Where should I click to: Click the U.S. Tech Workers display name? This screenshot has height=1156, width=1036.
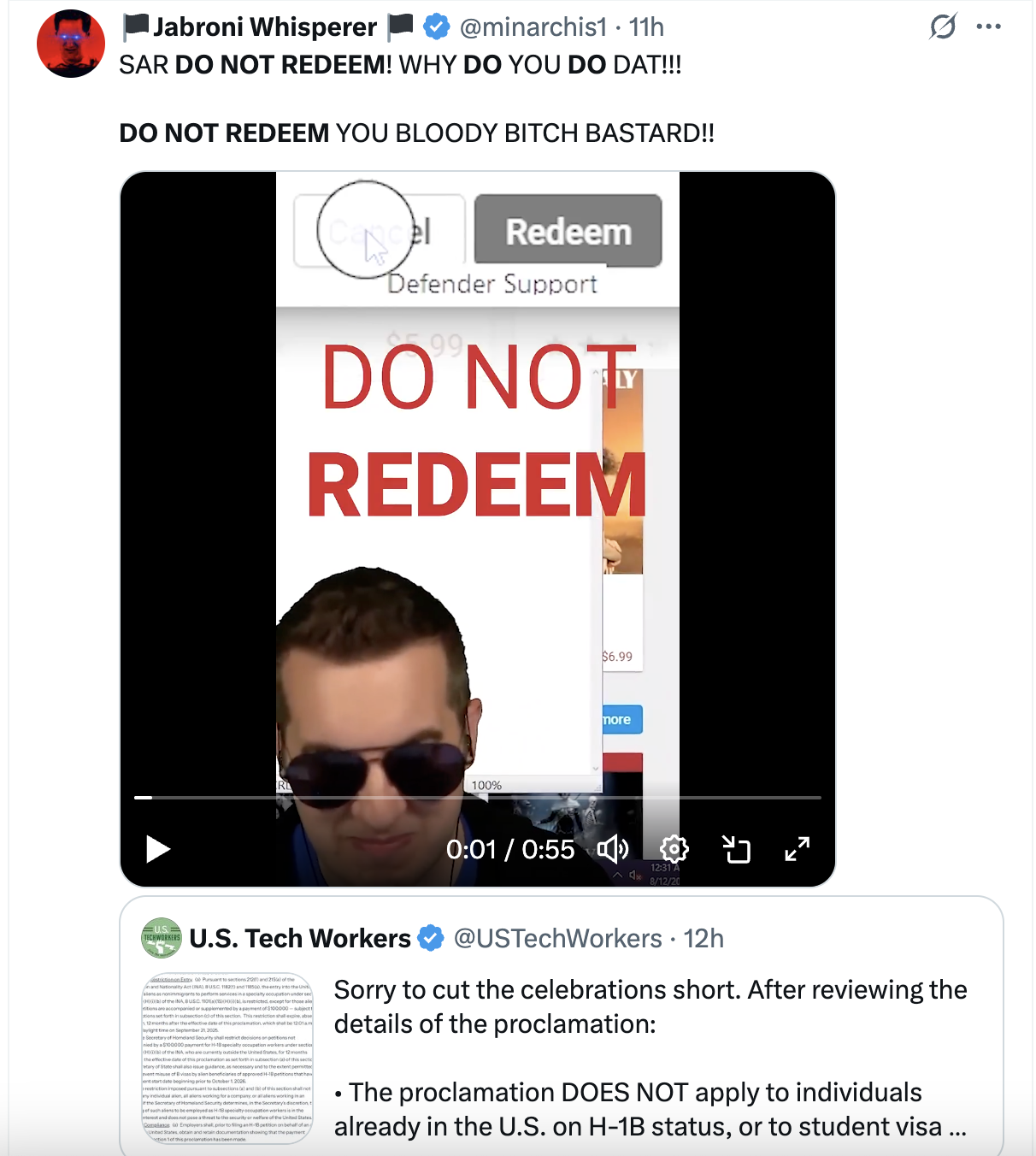click(x=300, y=938)
